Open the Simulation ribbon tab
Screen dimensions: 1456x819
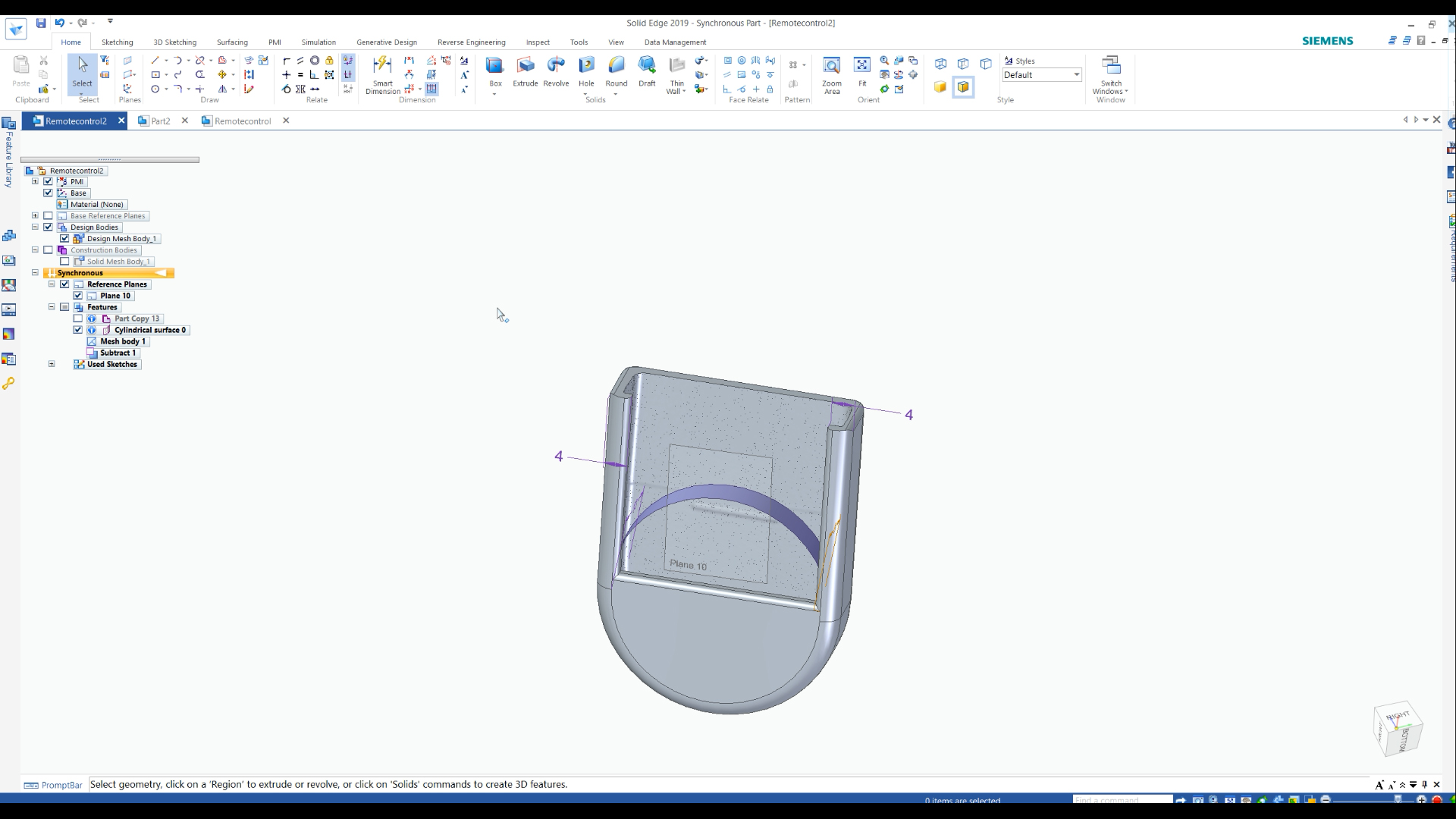pos(318,42)
